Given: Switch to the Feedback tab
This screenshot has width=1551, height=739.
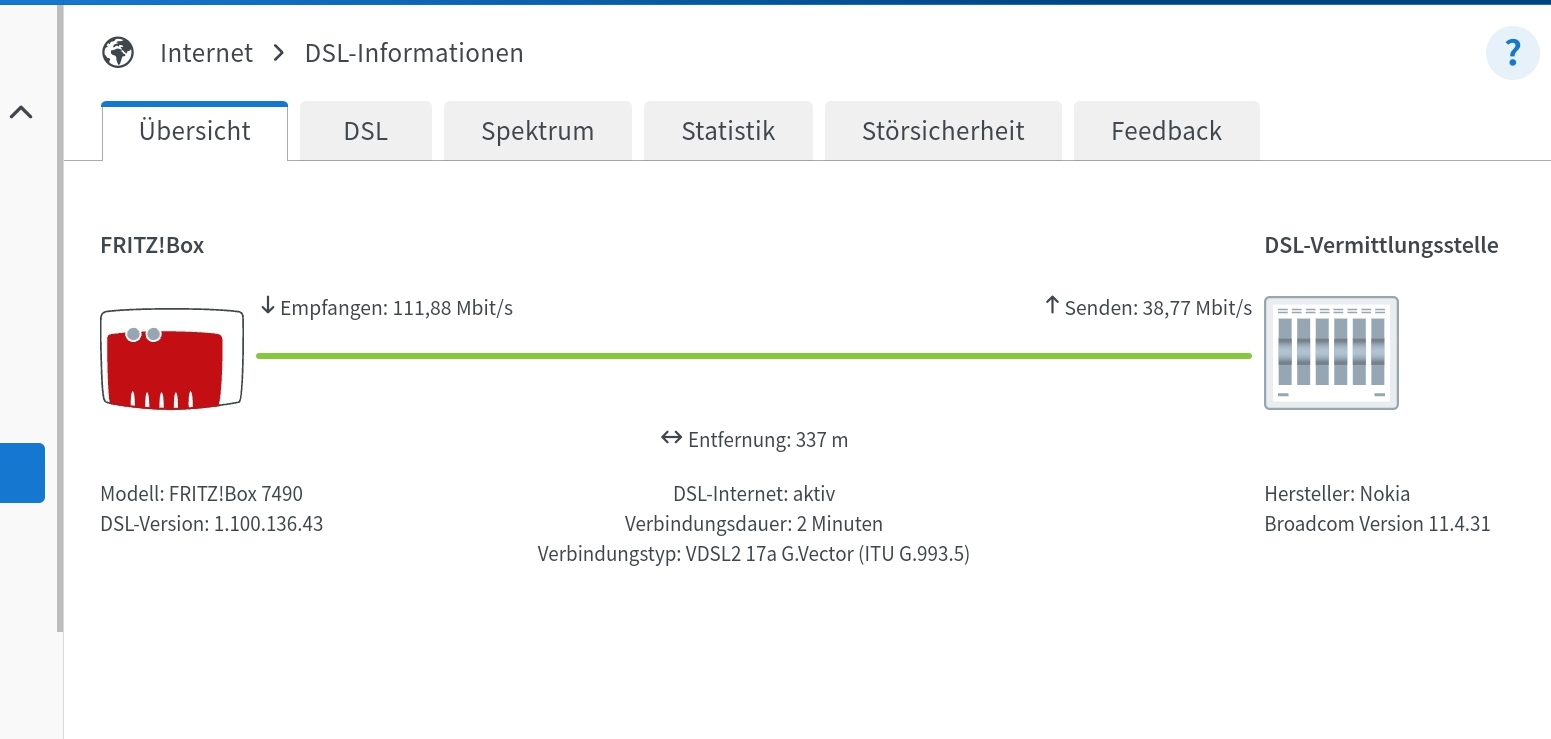Looking at the screenshot, I should pos(1166,130).
